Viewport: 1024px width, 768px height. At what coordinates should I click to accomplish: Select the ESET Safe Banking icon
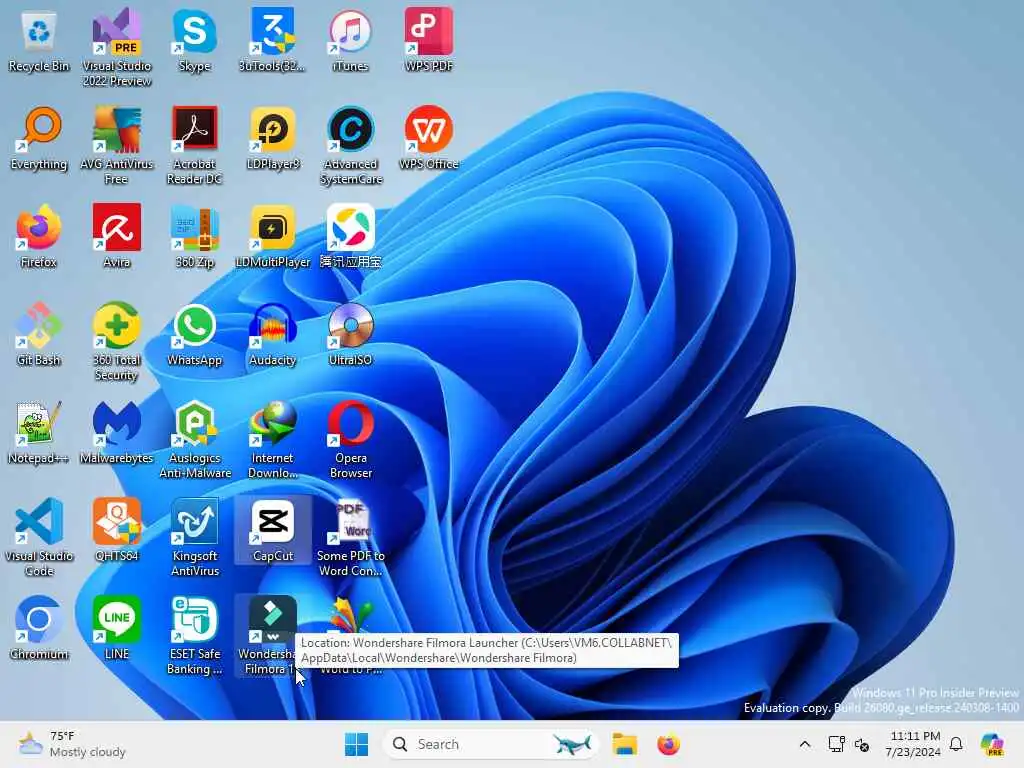click(195, 635)
